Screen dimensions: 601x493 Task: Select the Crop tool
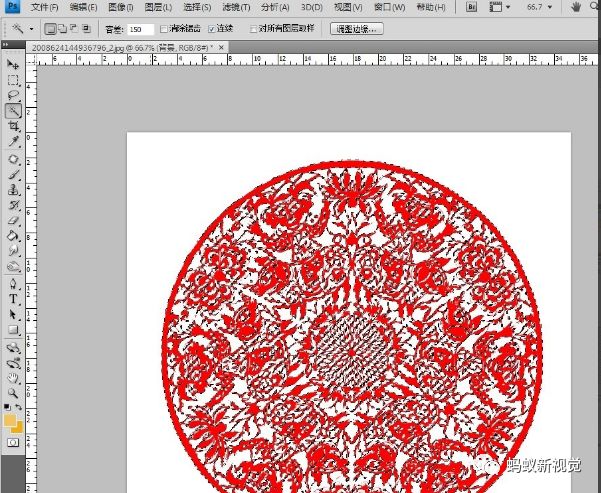click(x=13, y=126)
